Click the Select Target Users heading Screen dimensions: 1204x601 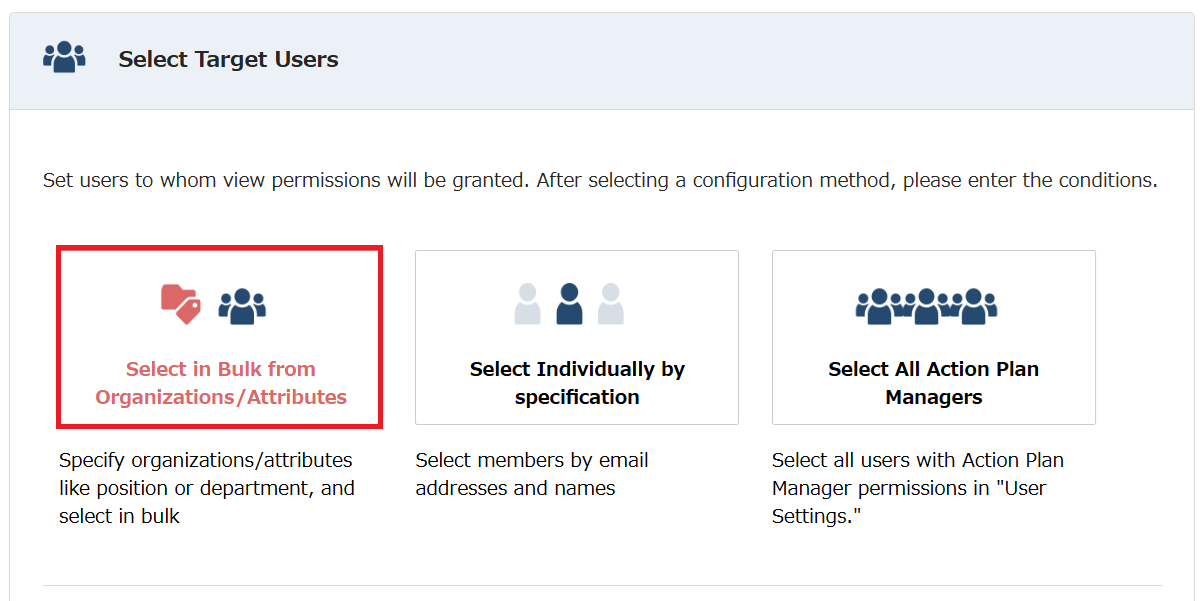pos(228,60)
